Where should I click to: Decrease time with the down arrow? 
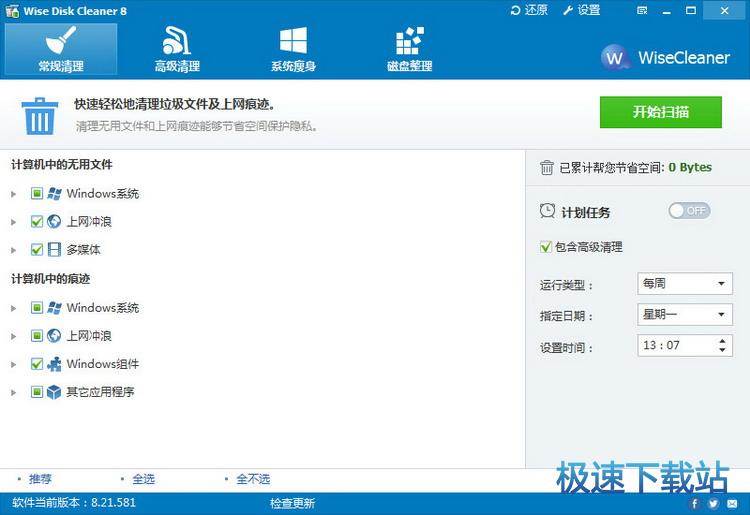[x=722, y=351]
